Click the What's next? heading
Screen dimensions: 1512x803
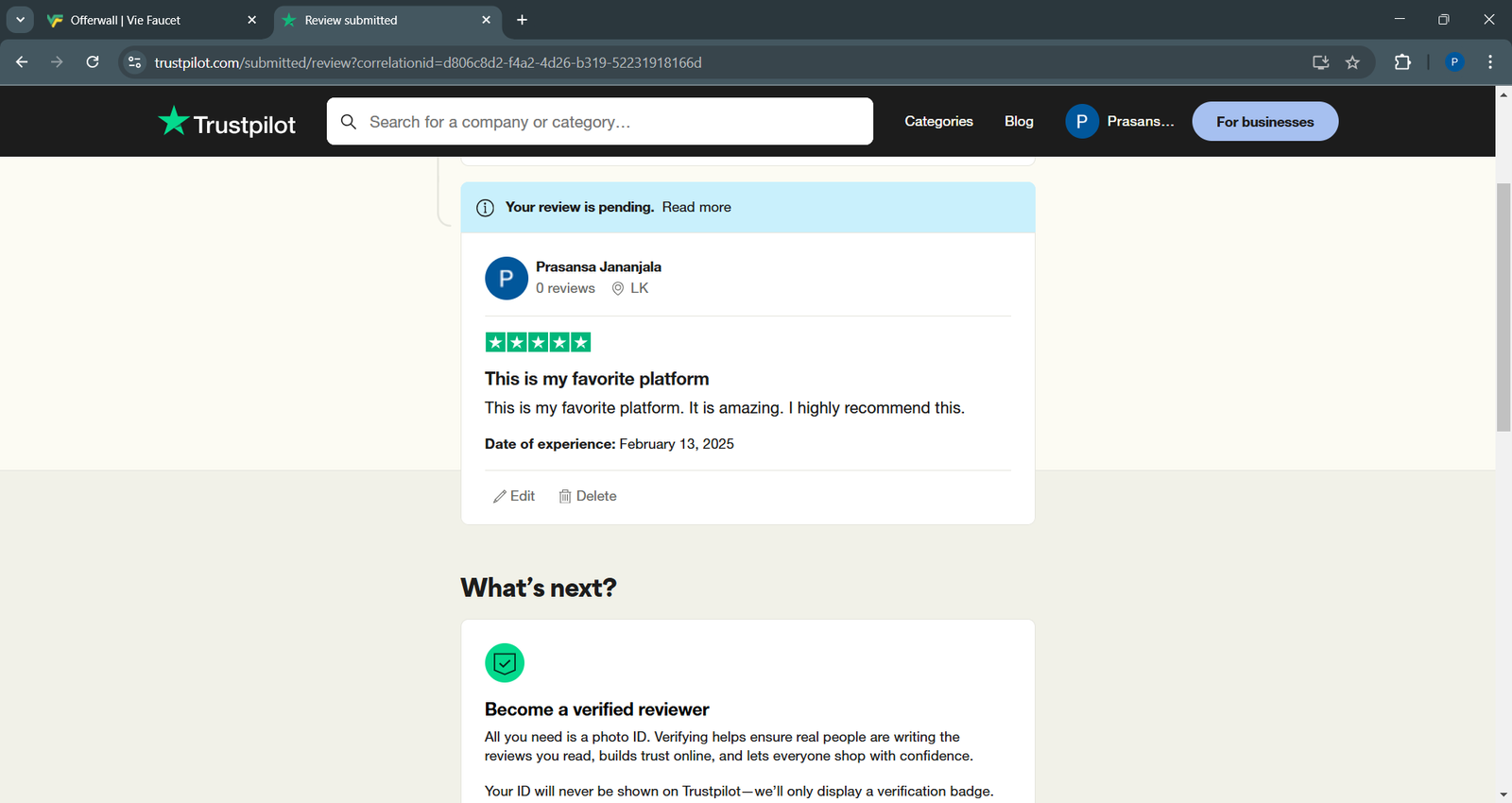539,588
